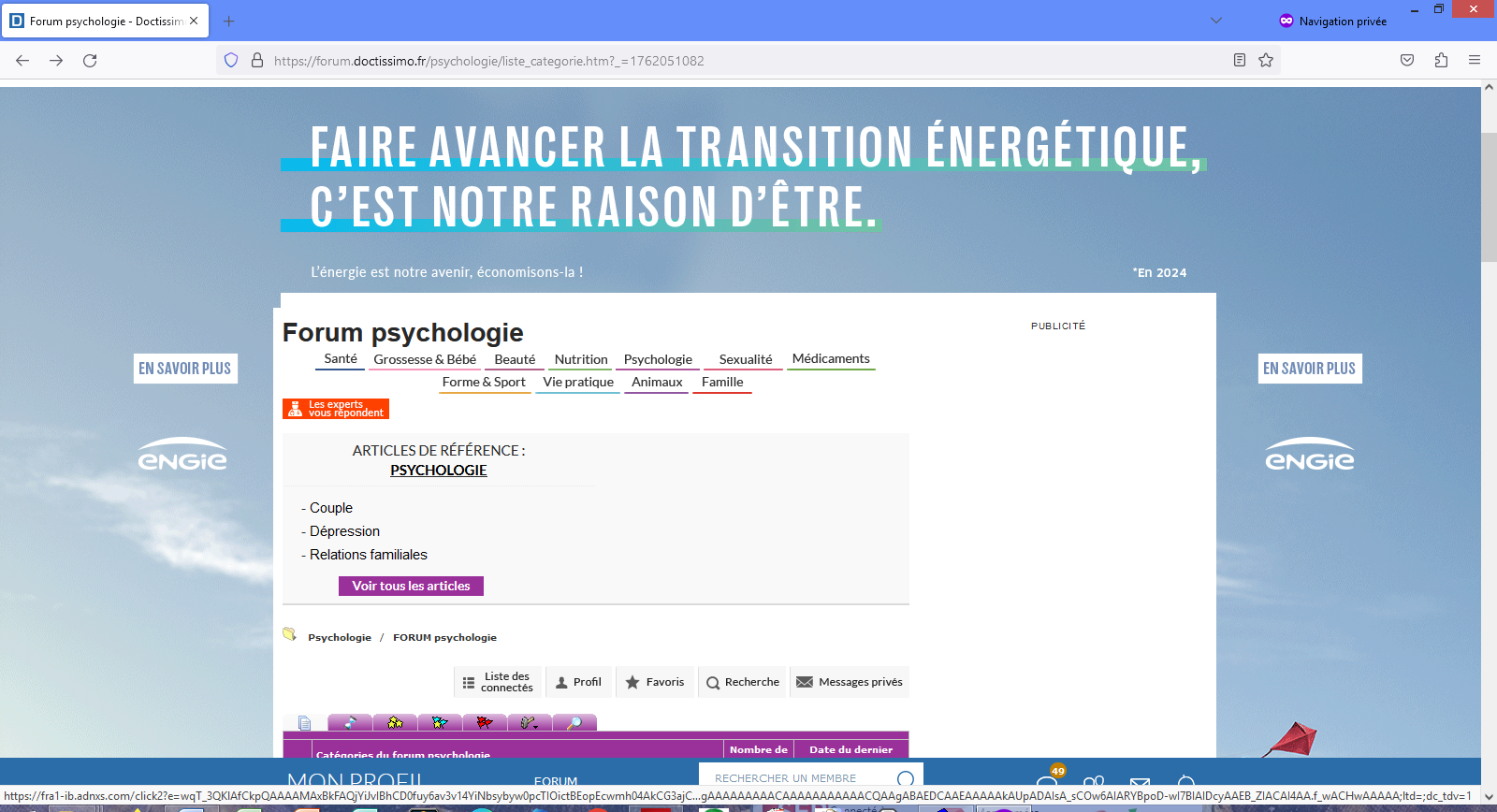Open the tools tab dropdown icon

530,722
